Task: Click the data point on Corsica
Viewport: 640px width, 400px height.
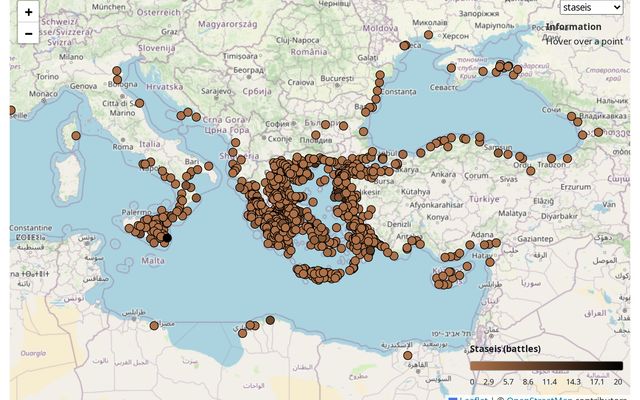Action: [x=76, y=135]
